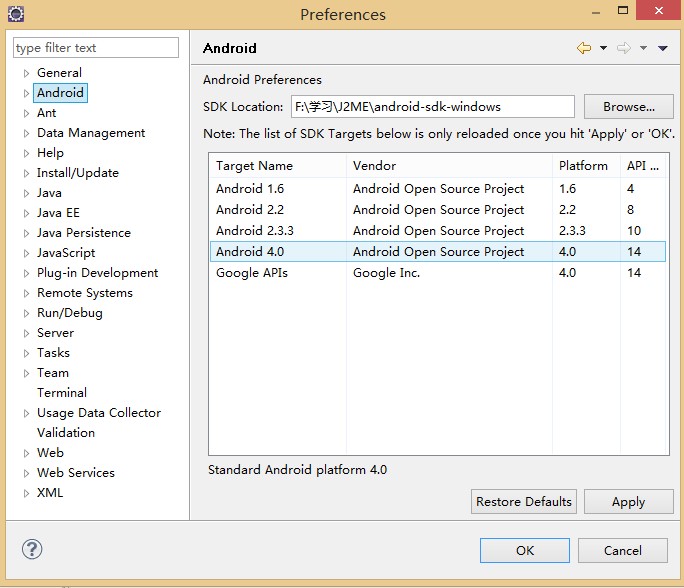The height and width of the screenshot is (588, 684).
Task: Open the preferences view menu triangle
Action: coord(663,48)
